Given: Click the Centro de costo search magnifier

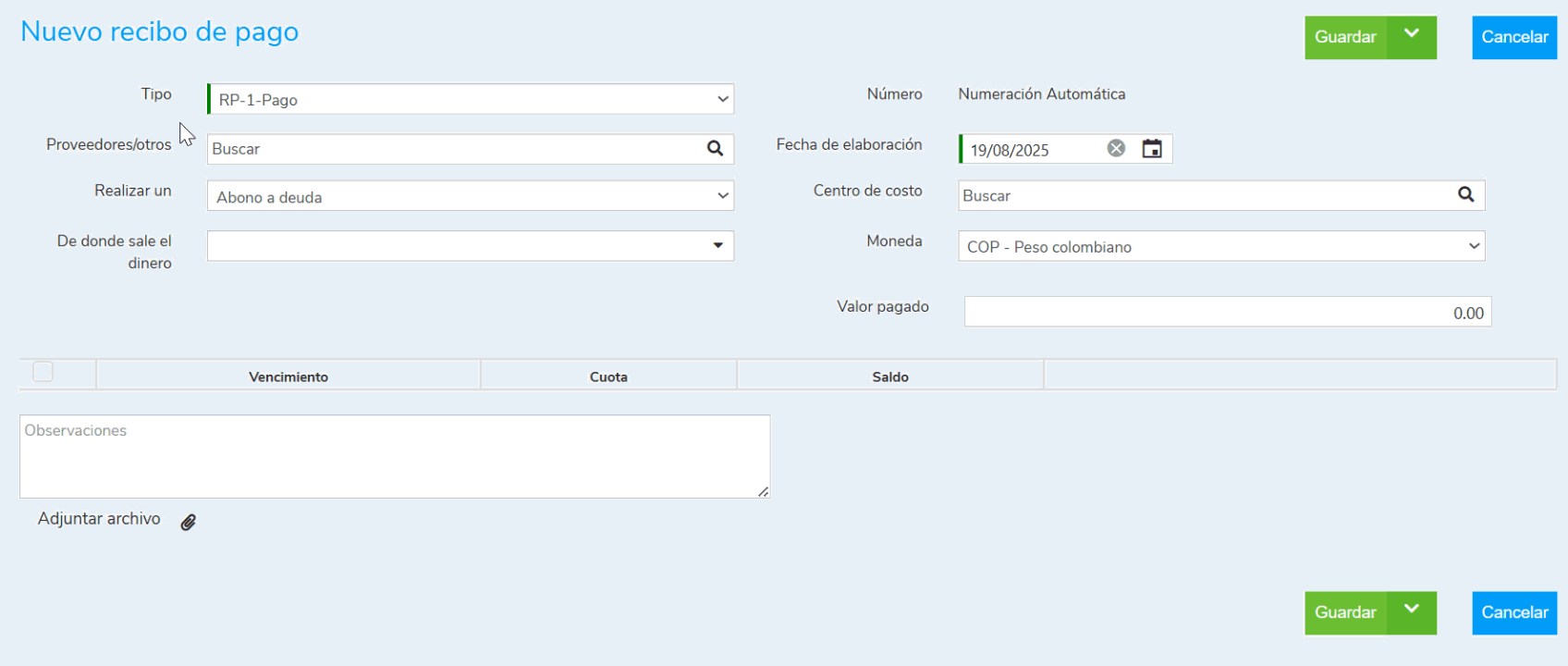Looking at the screenshot, I should tap(1465, 195).
